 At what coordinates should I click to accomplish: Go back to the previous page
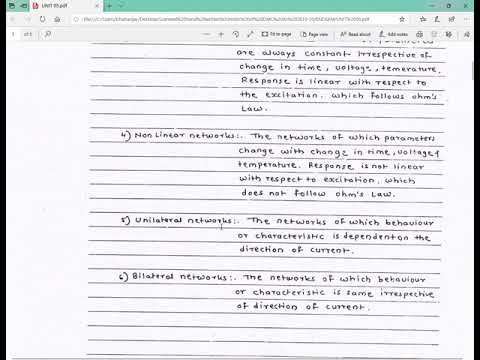(13, 19)
